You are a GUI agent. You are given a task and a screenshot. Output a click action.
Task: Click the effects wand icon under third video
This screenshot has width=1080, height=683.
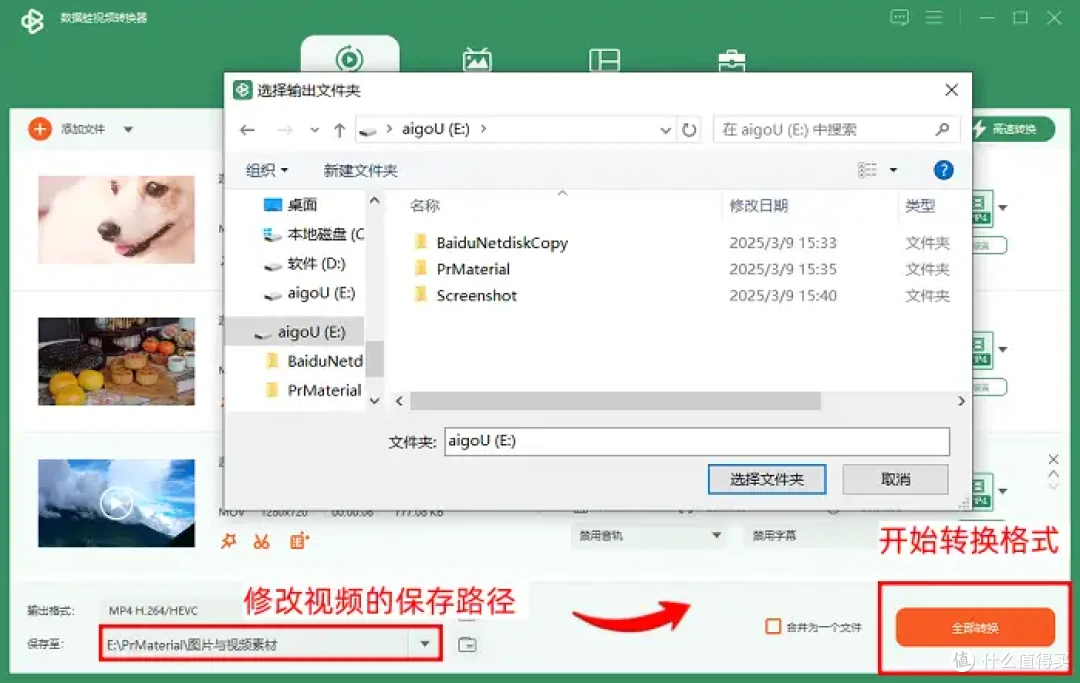coord(229,541)
